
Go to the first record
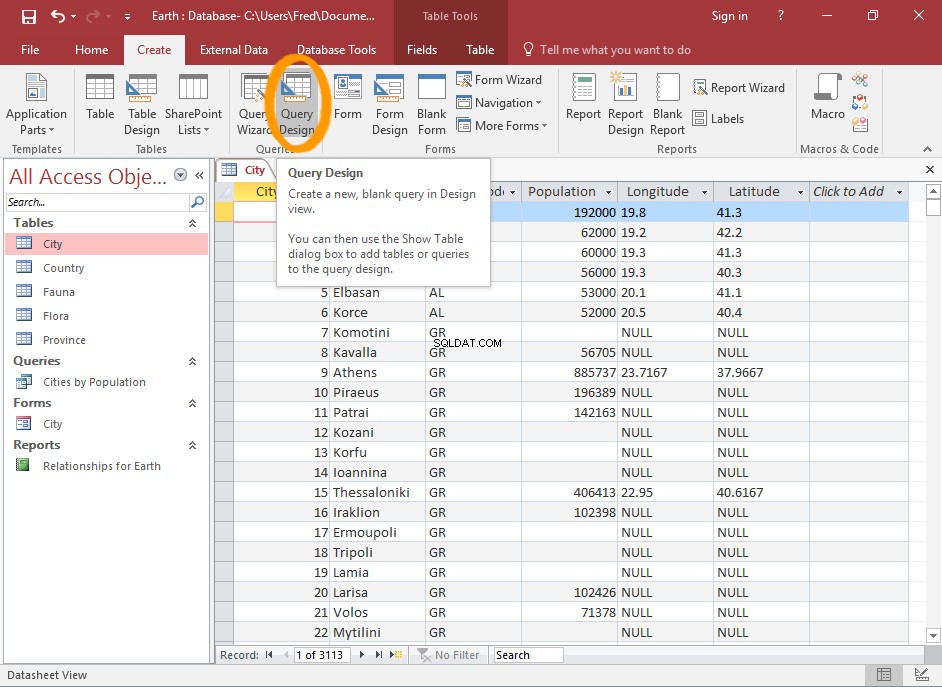click(x=269, y=655)
